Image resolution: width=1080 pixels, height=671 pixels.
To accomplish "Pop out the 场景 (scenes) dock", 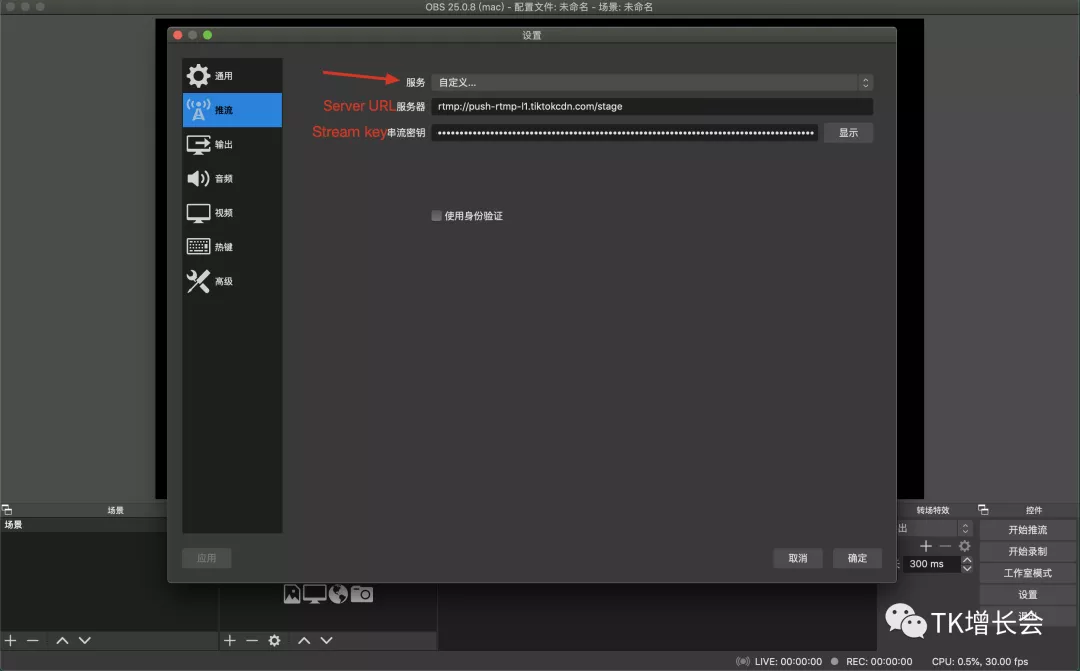I will pos(7,510).
